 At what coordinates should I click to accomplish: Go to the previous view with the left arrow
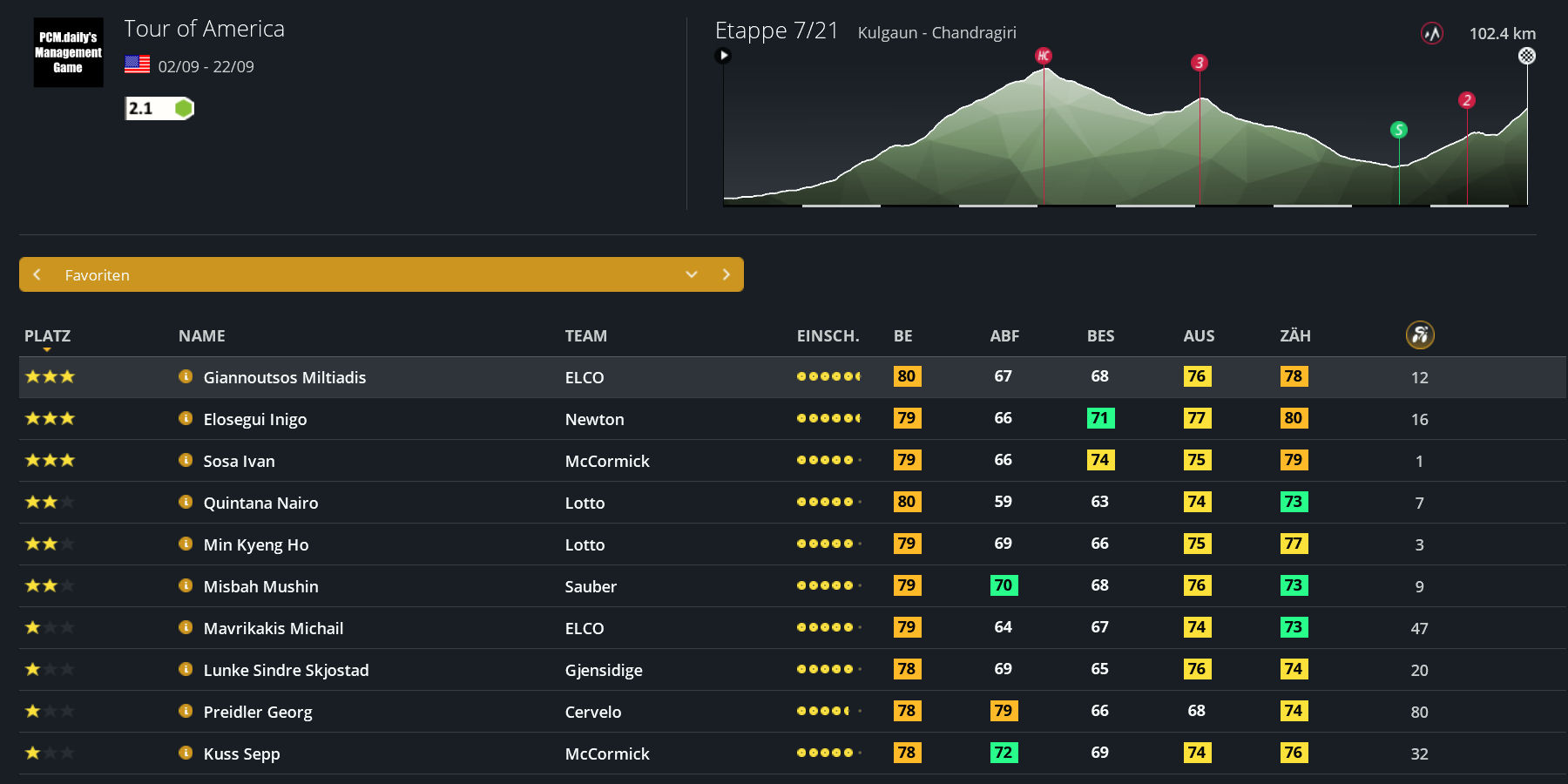pyautogui.click(x=37, y=274)
